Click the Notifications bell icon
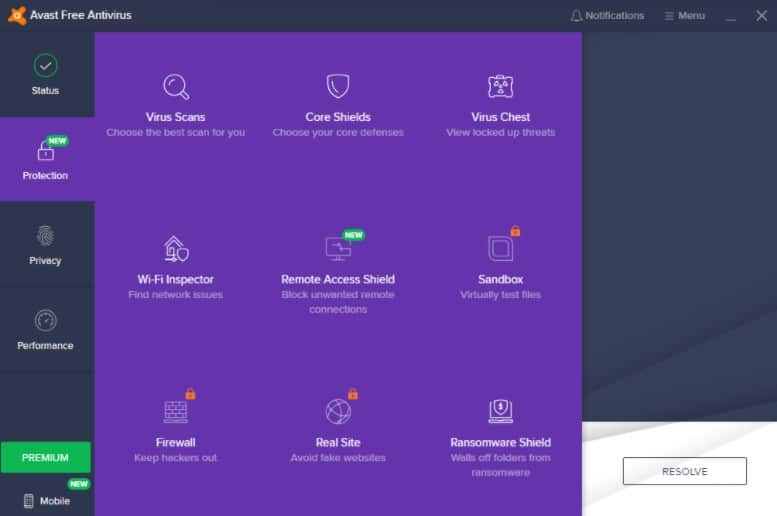This screenshot has height=516, width=777. pos(576,16)
